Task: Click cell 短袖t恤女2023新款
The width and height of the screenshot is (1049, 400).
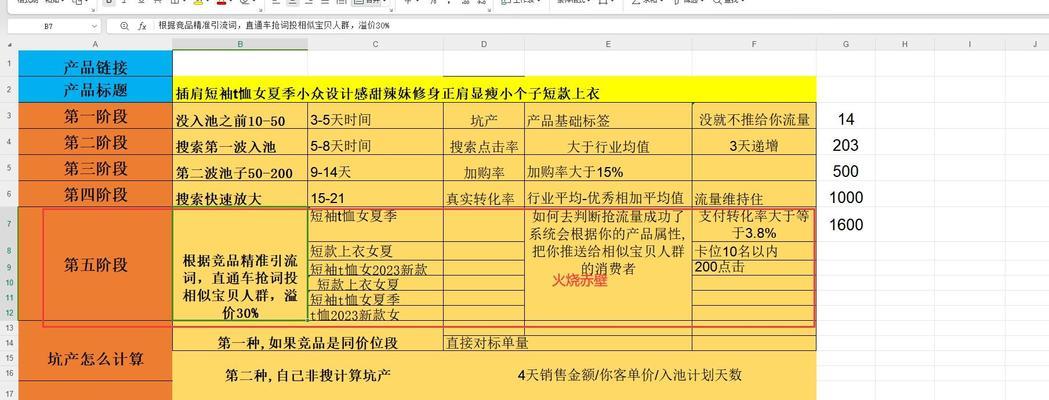Action: [x=375, y=269]
